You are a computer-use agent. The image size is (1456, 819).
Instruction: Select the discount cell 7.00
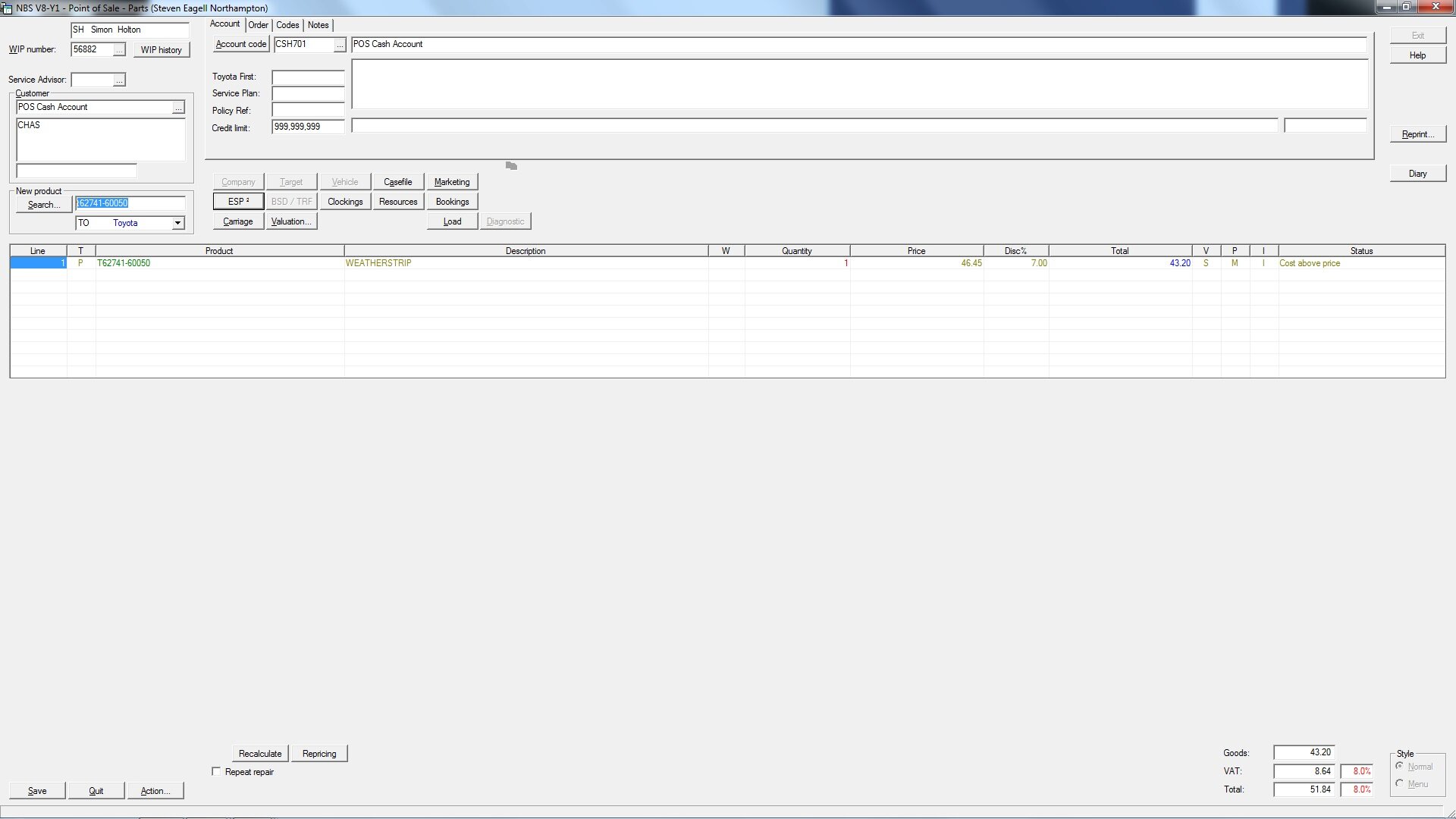point(1016,263)
